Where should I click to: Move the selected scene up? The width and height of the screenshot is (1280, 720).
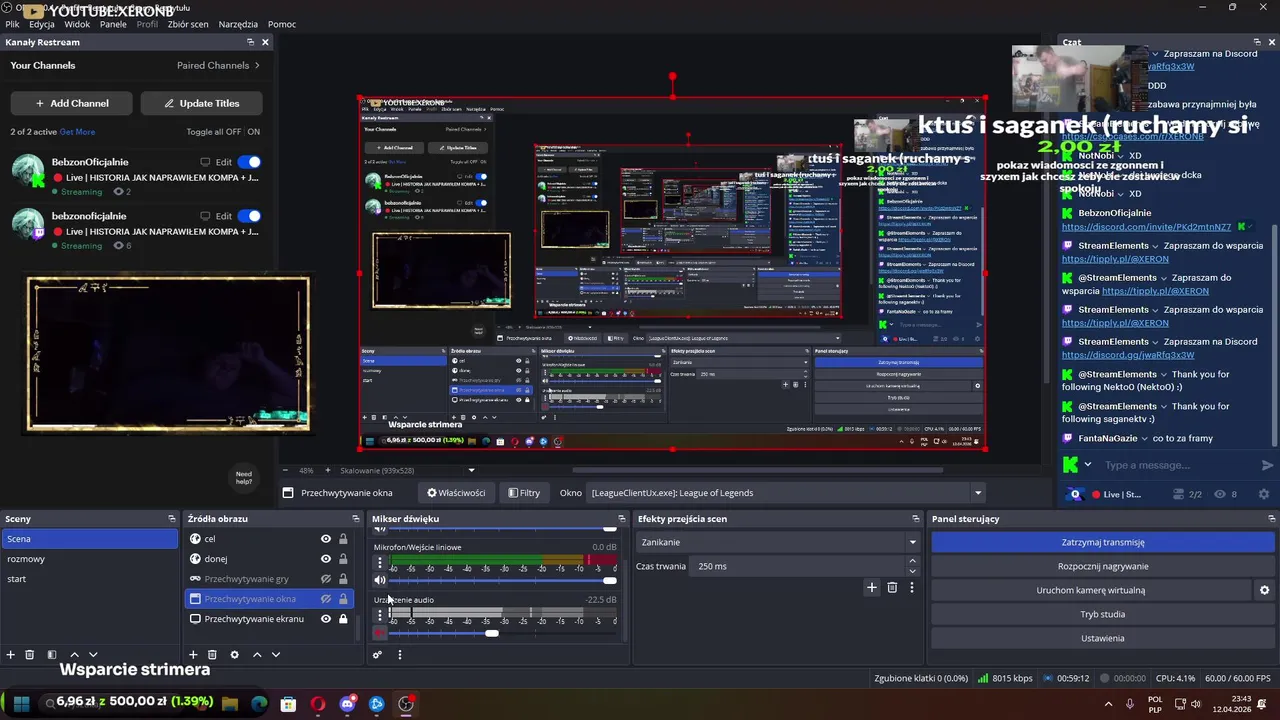tap(74, 655)
